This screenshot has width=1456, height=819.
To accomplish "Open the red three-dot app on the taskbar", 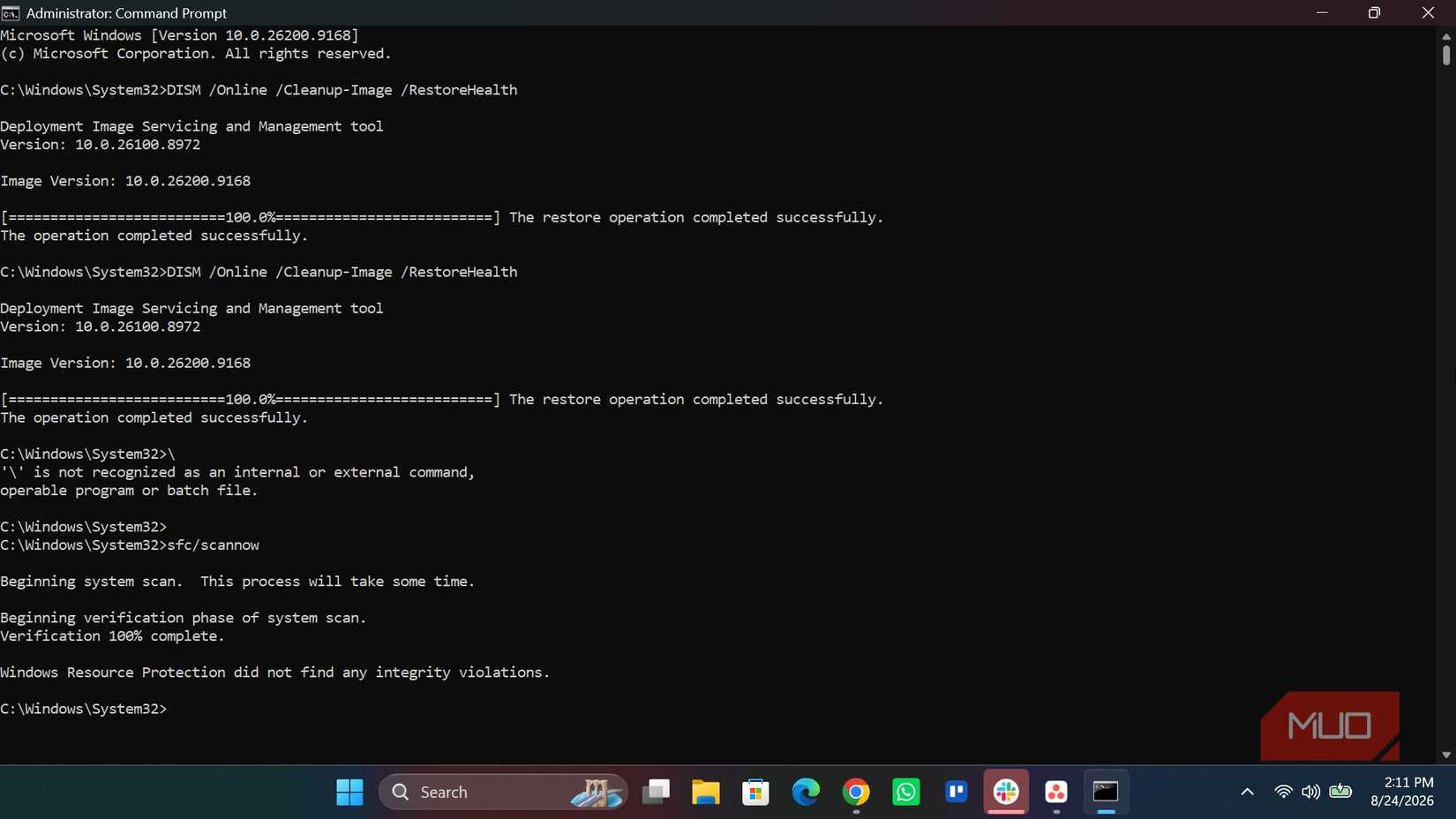I will (1056, 792).
